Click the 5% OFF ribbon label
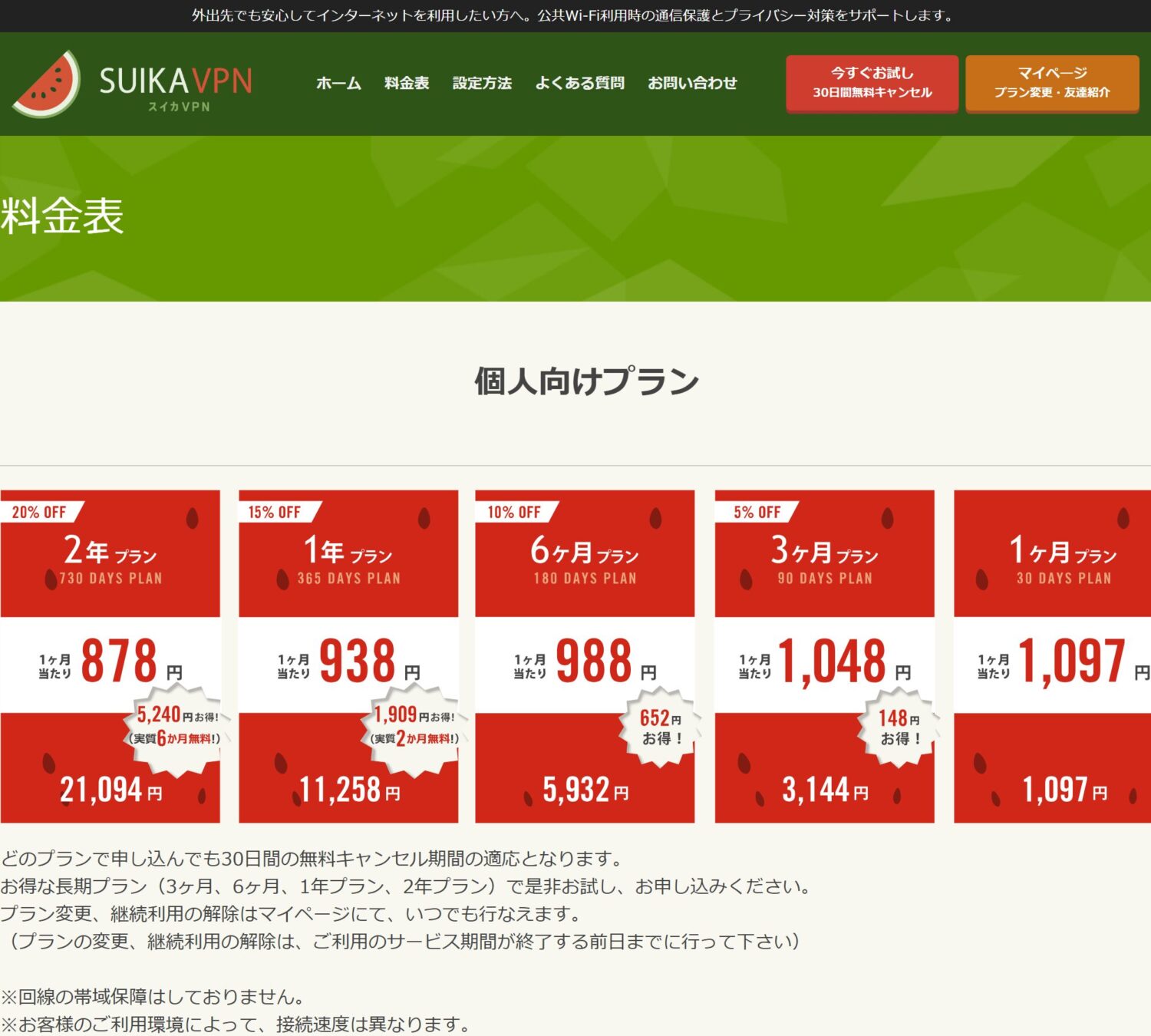The image size is (1151, 1036). [757, 512]
